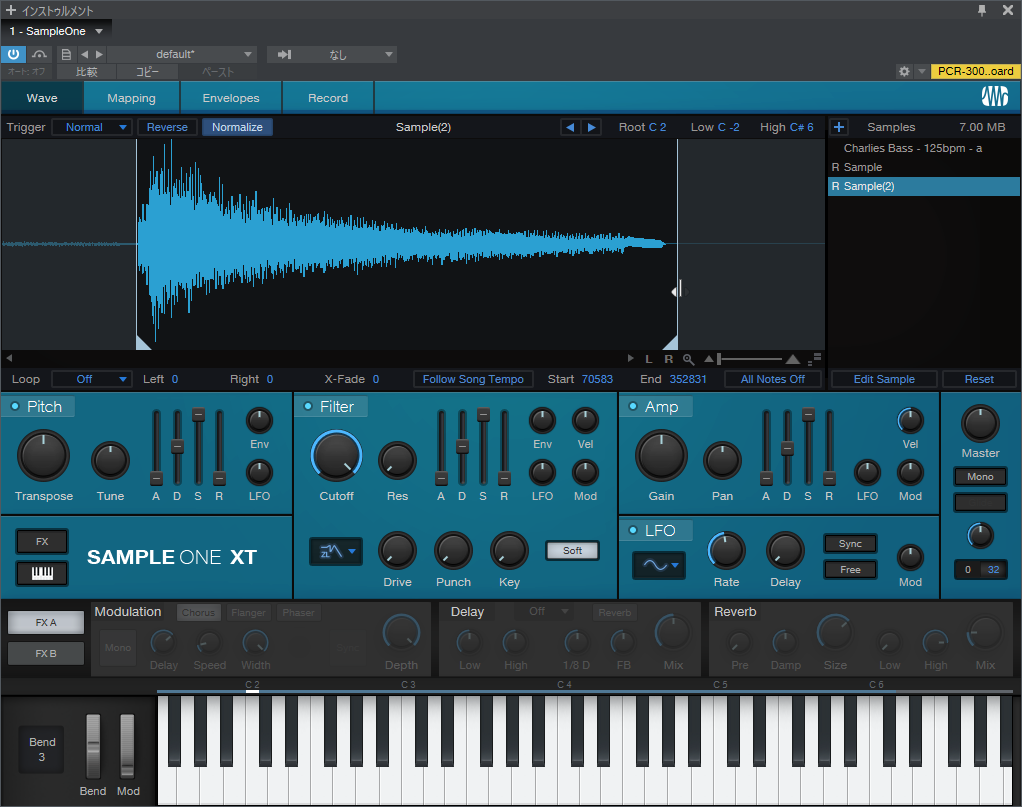Open the filter type dropdown
The height and width of the screenshot is (807, 1022).
point(336,551)
